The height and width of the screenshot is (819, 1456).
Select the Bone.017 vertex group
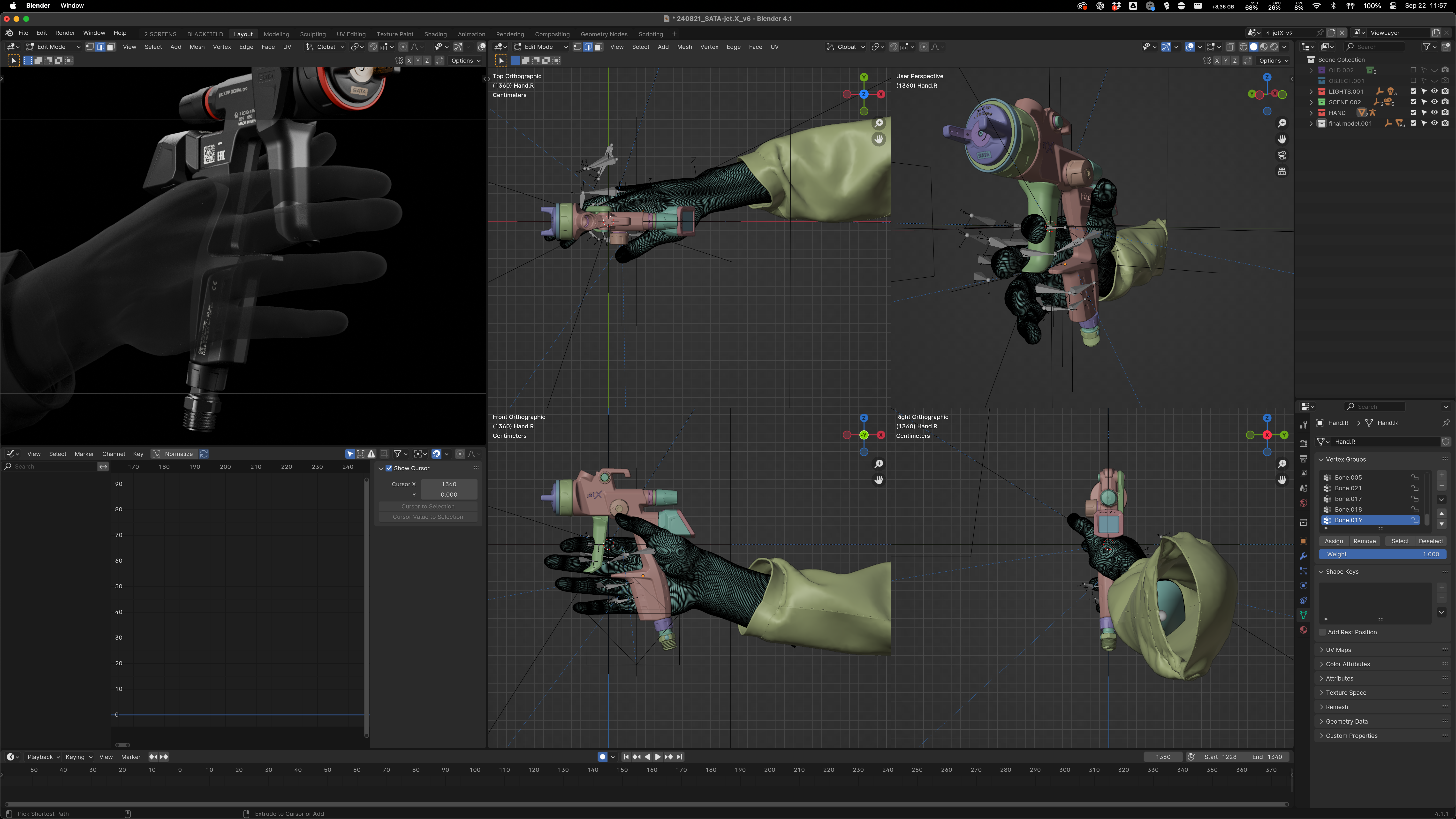(1348, 499)
